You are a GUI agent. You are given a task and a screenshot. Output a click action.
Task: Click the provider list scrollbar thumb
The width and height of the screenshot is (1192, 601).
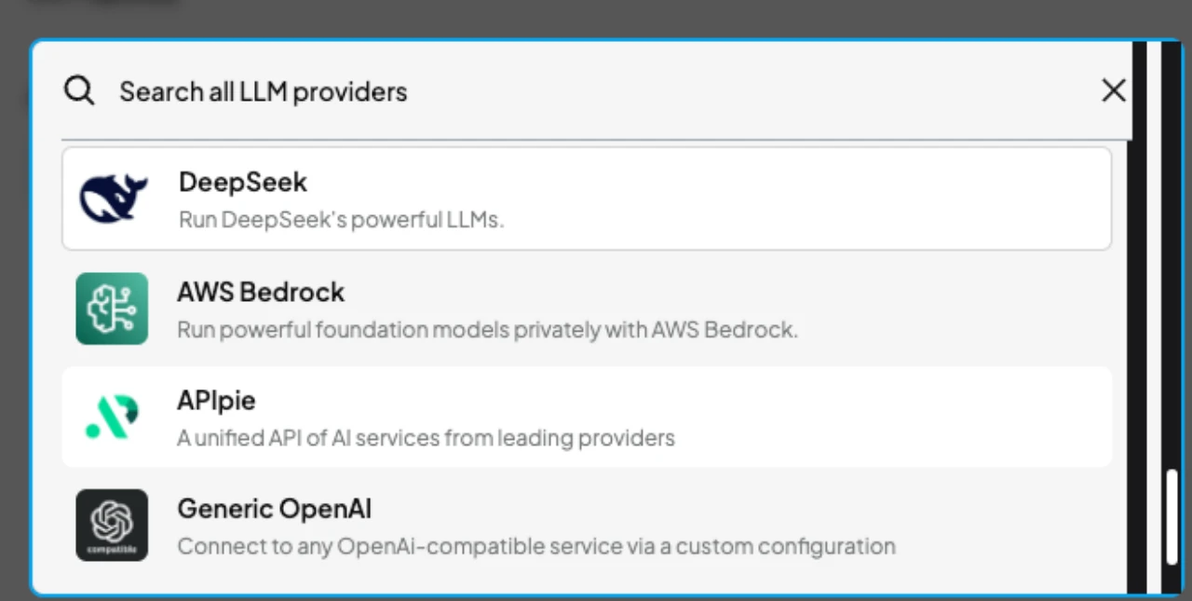1171,516
